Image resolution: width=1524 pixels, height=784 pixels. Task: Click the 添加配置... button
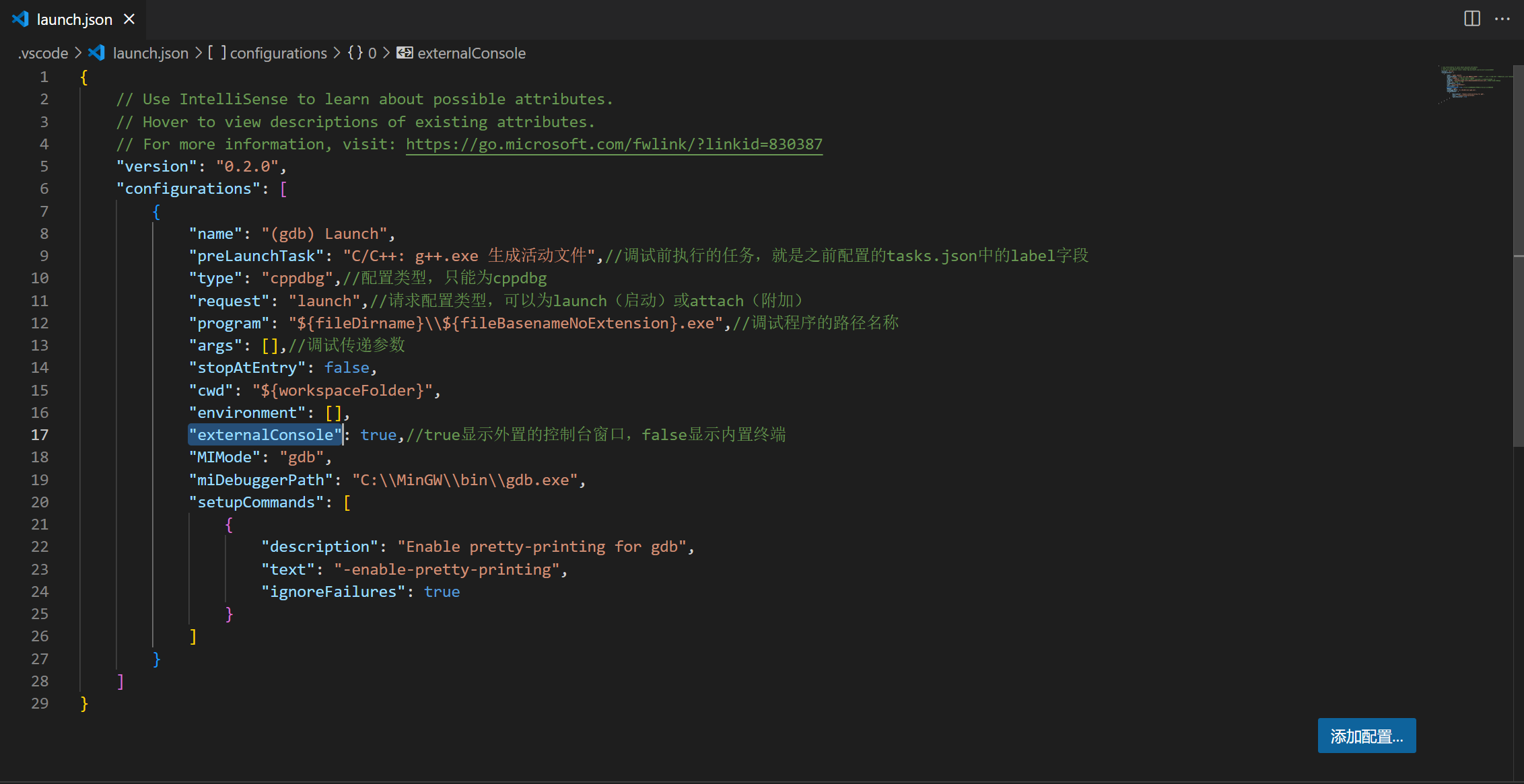[x=1366, y=736]
